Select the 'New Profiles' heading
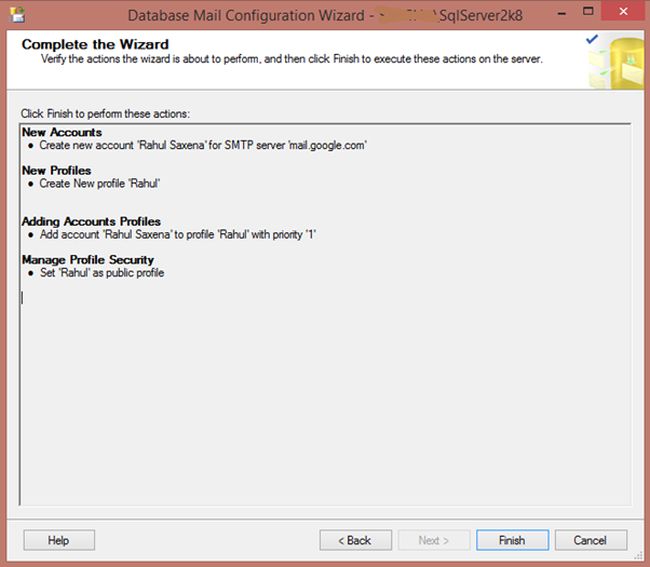This screenshot has height=567, width=650. 56,171
